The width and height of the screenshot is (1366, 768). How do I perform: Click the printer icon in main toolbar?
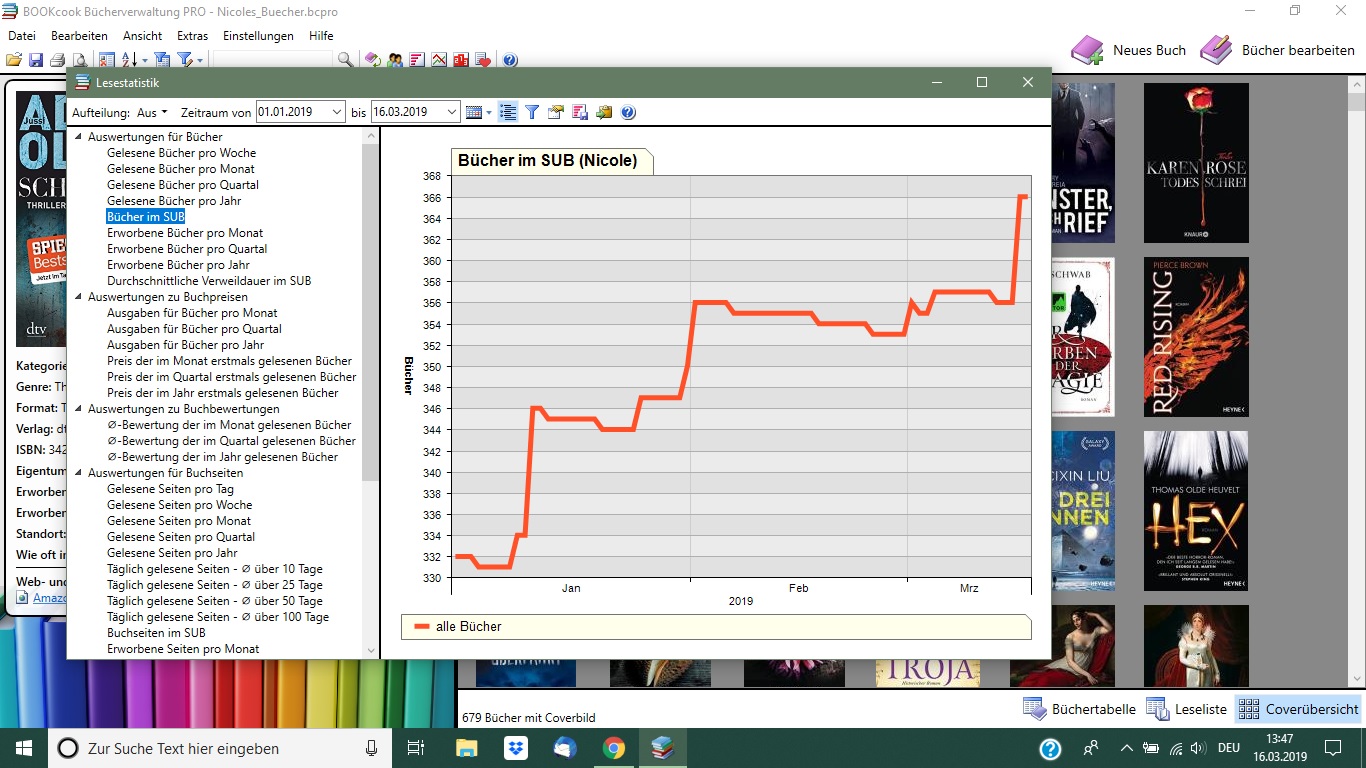click(x=58, y=60)
